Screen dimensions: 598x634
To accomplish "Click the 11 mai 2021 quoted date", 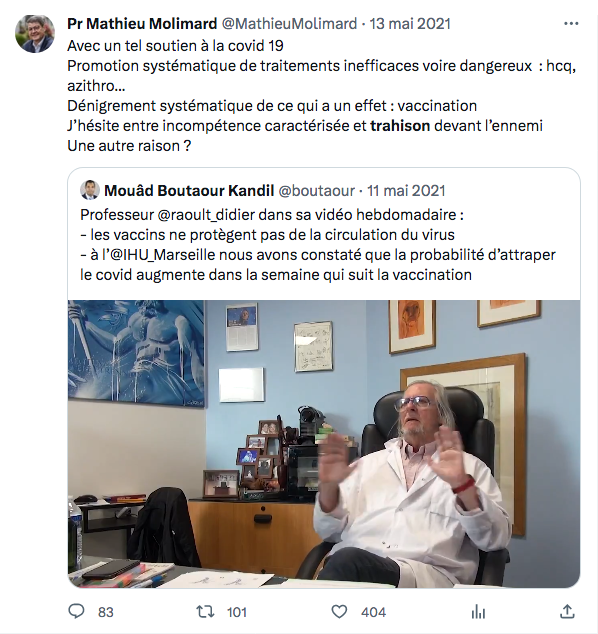I will 406,190.
